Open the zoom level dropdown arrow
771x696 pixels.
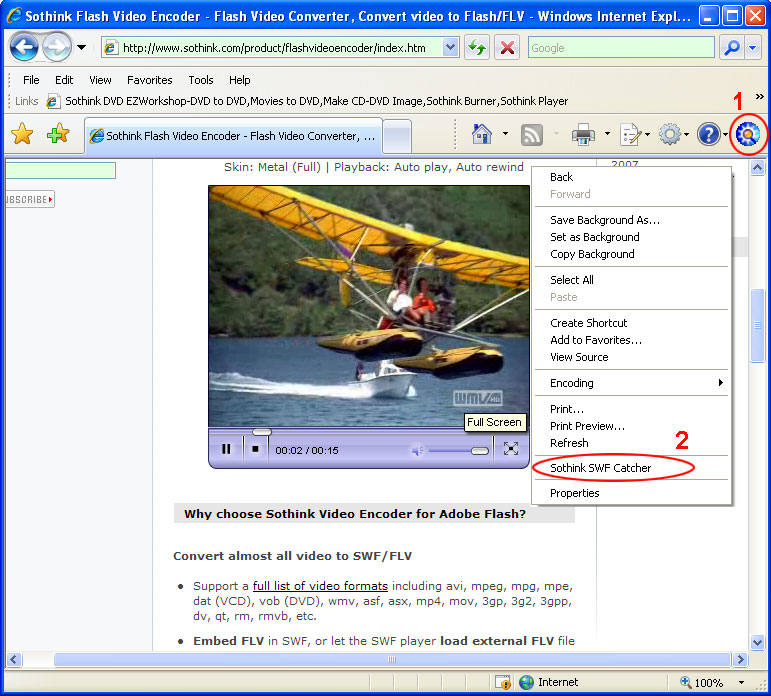pos(741,683)
